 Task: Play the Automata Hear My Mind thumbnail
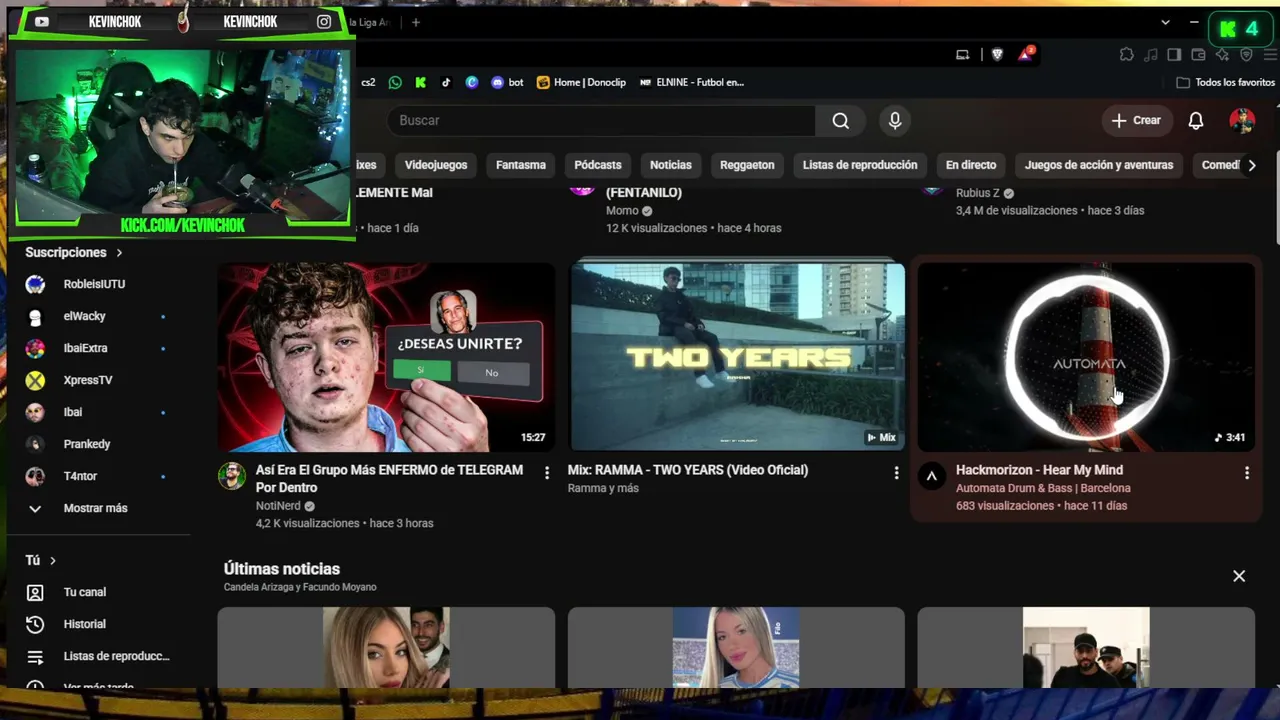tap(1086, 357)
